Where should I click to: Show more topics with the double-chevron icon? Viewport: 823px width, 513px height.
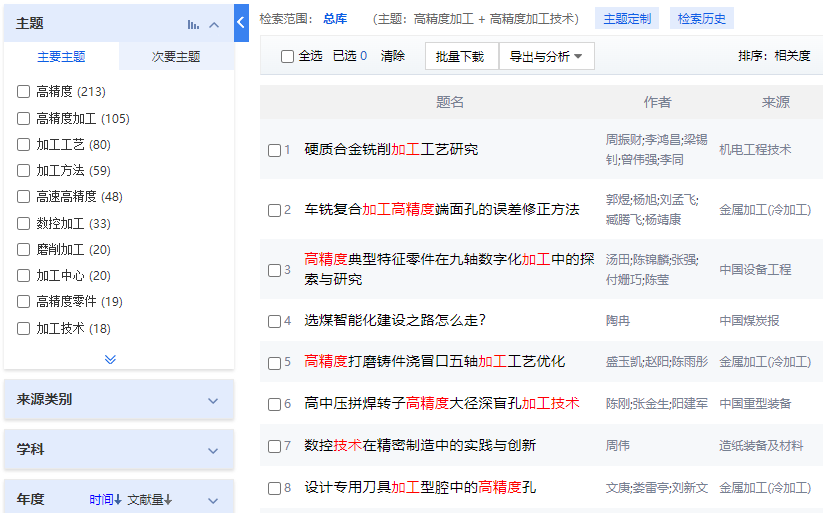click(110, 359)
